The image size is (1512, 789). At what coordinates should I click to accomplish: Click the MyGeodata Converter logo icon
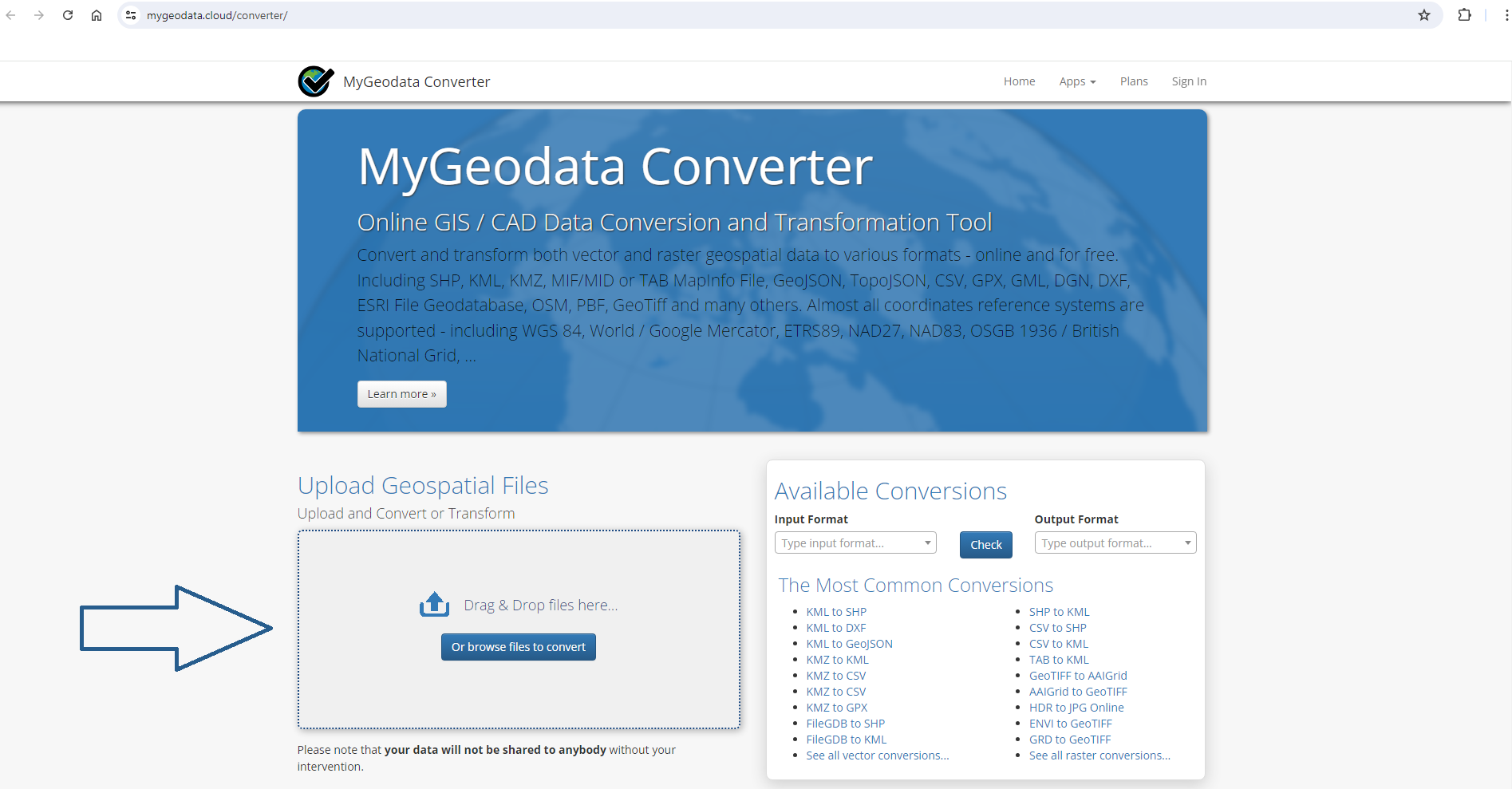click(x=316, y=81)
